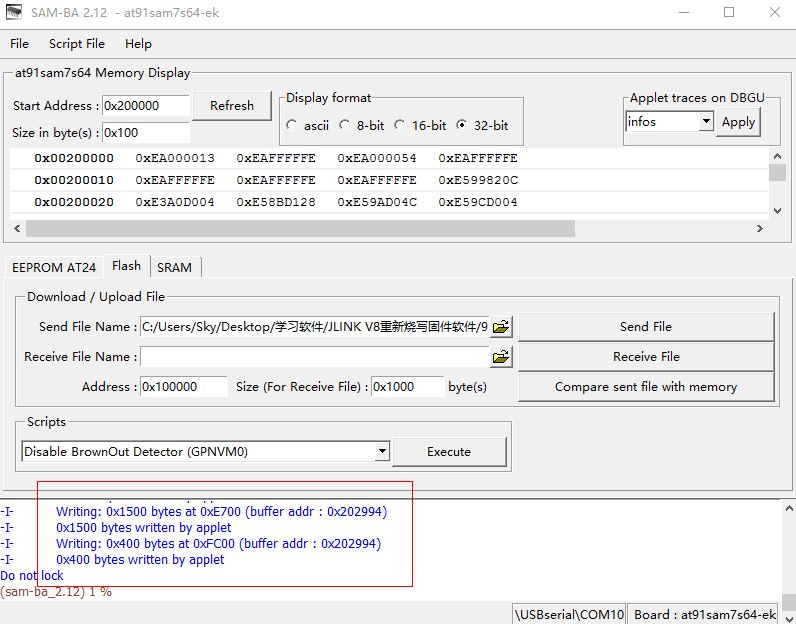Click the Send File Name path field
Viewport: 796px width, 624px height.
coord(315,326)
